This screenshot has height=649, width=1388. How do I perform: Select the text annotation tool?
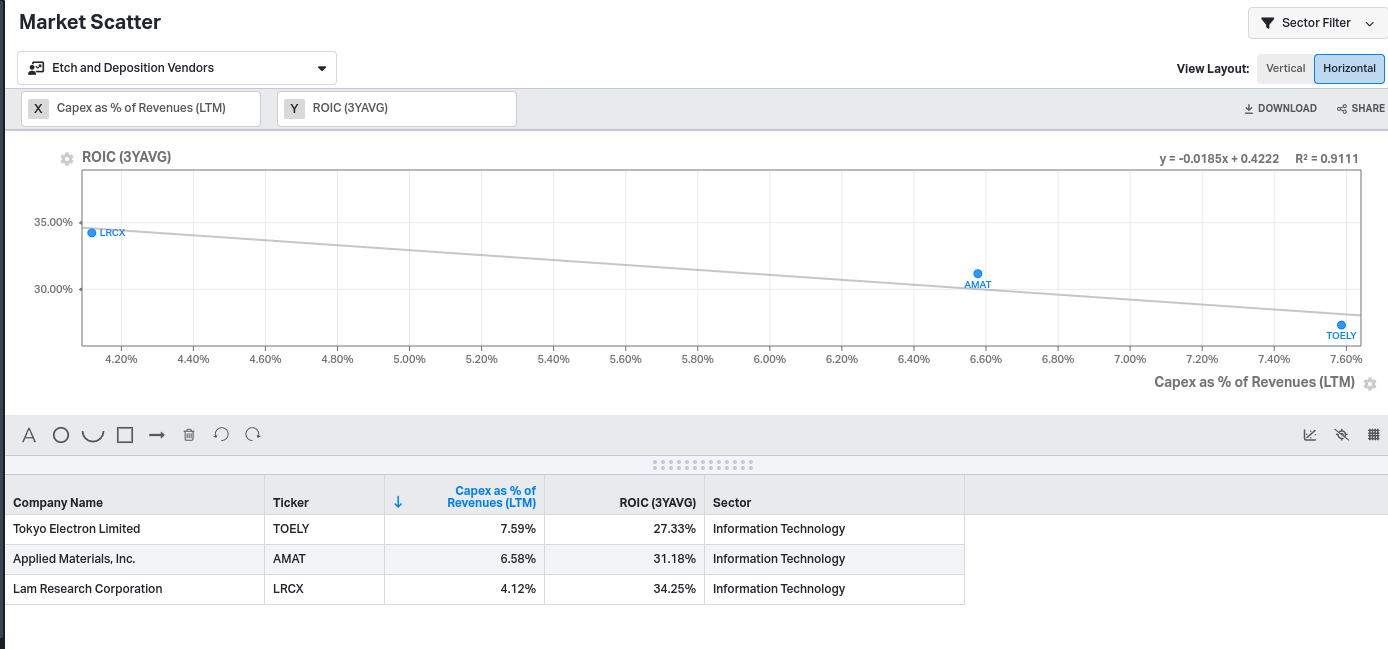29,435
